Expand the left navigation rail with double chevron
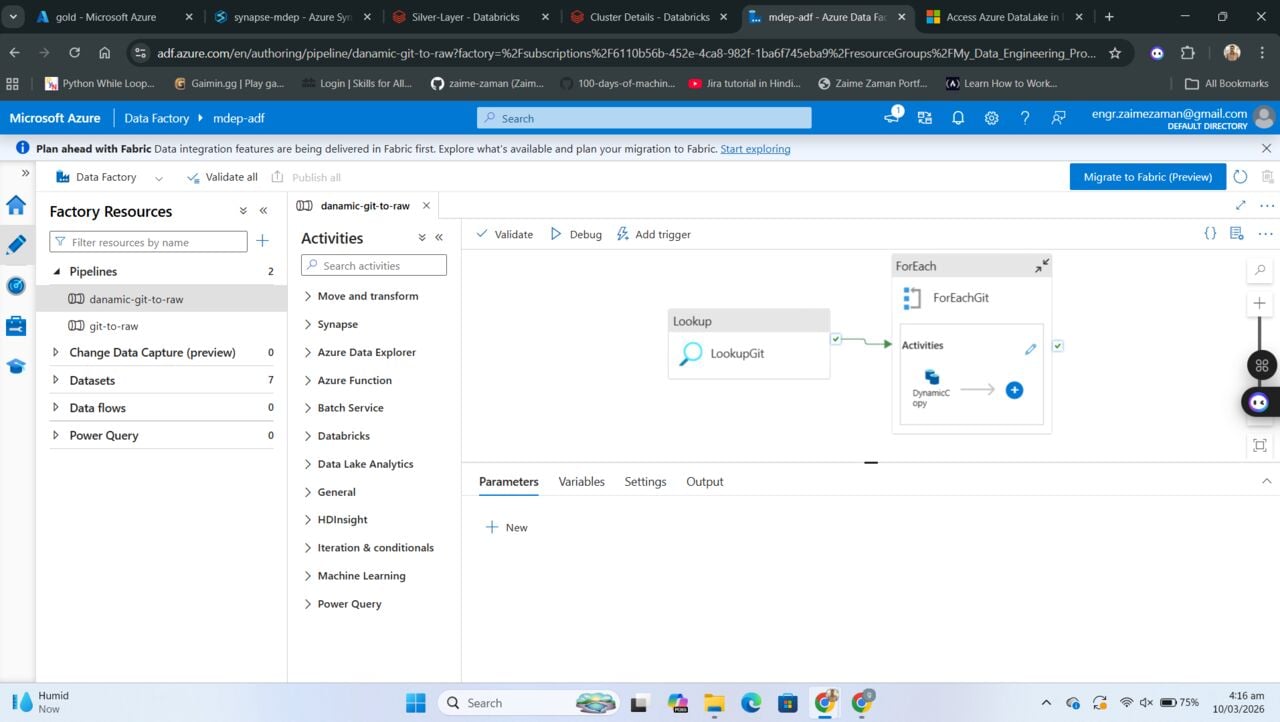This screenshot has width=1280, height=722. pyautogui.click(x=26, y=174)
